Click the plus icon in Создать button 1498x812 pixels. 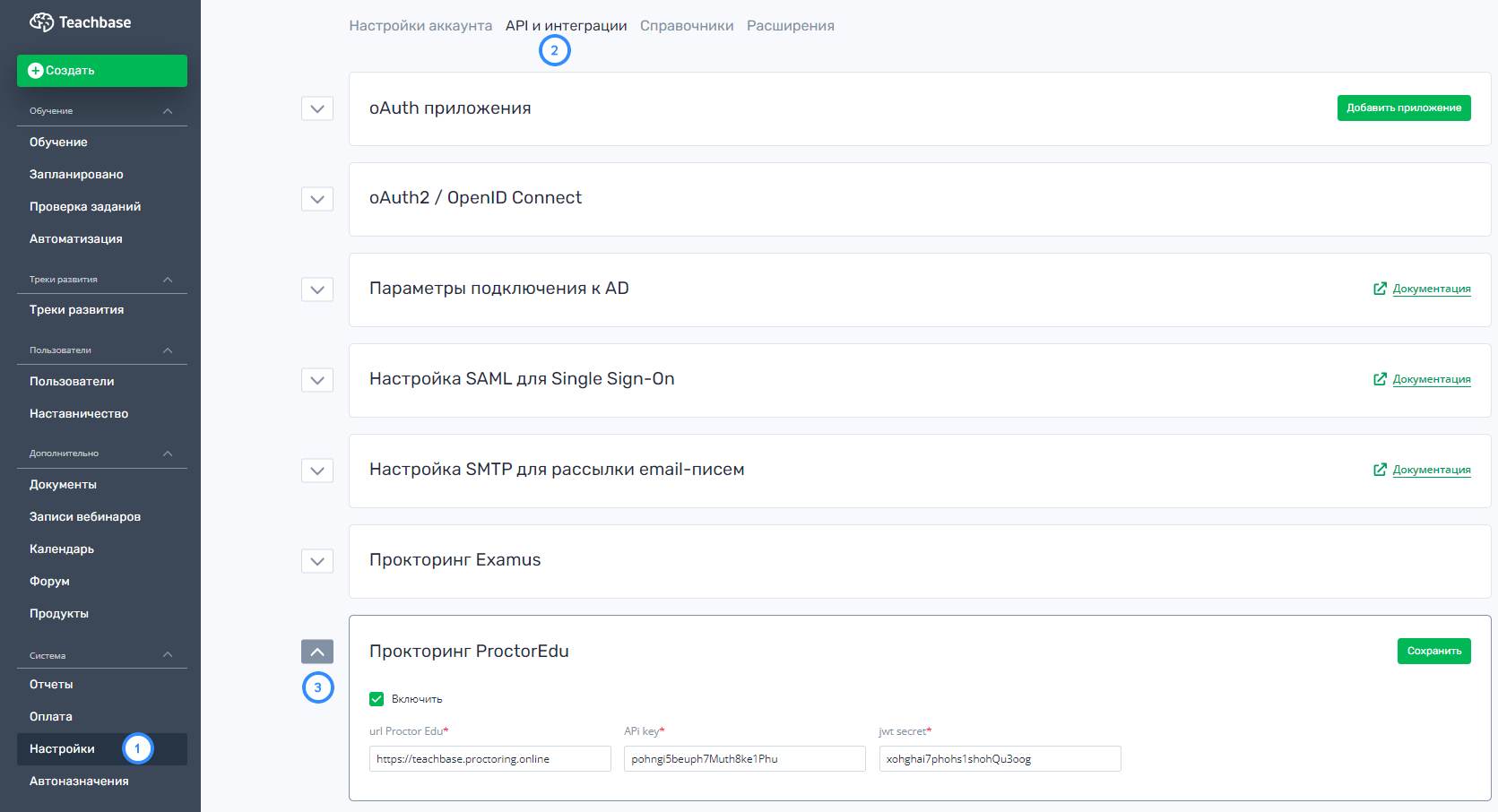36,71
